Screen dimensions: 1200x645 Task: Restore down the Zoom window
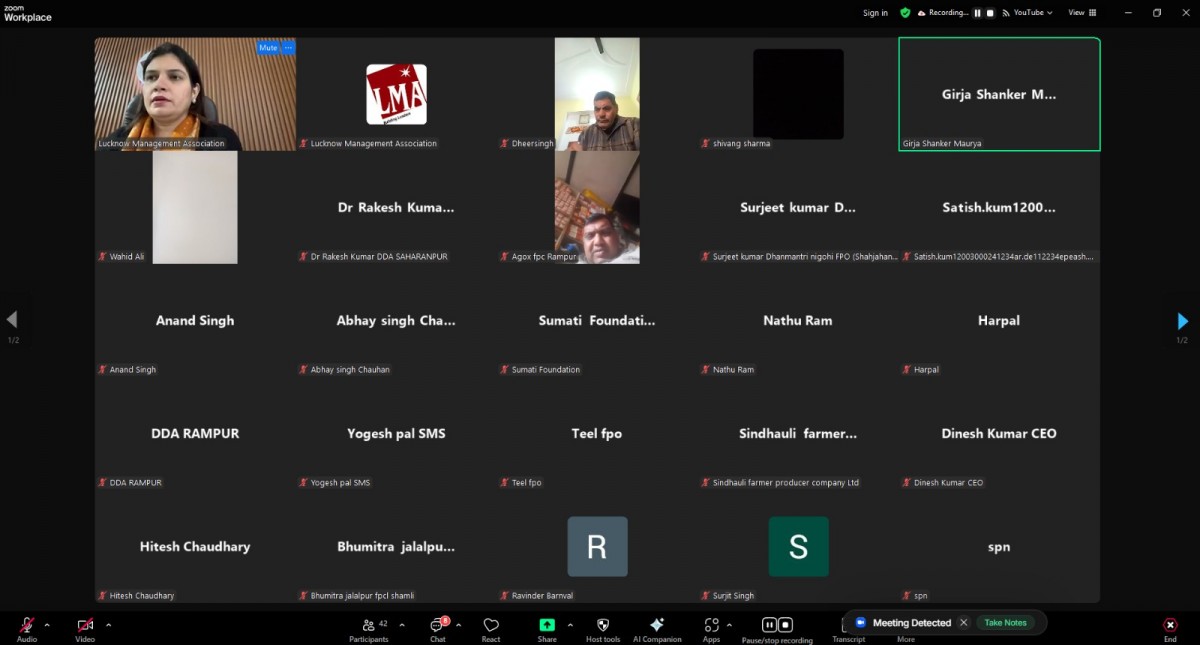1157,13
